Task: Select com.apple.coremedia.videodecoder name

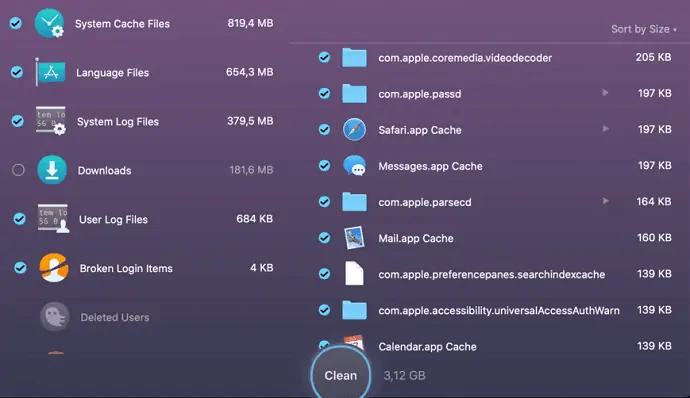Action: pyautogui.click(x=465, y=58)
